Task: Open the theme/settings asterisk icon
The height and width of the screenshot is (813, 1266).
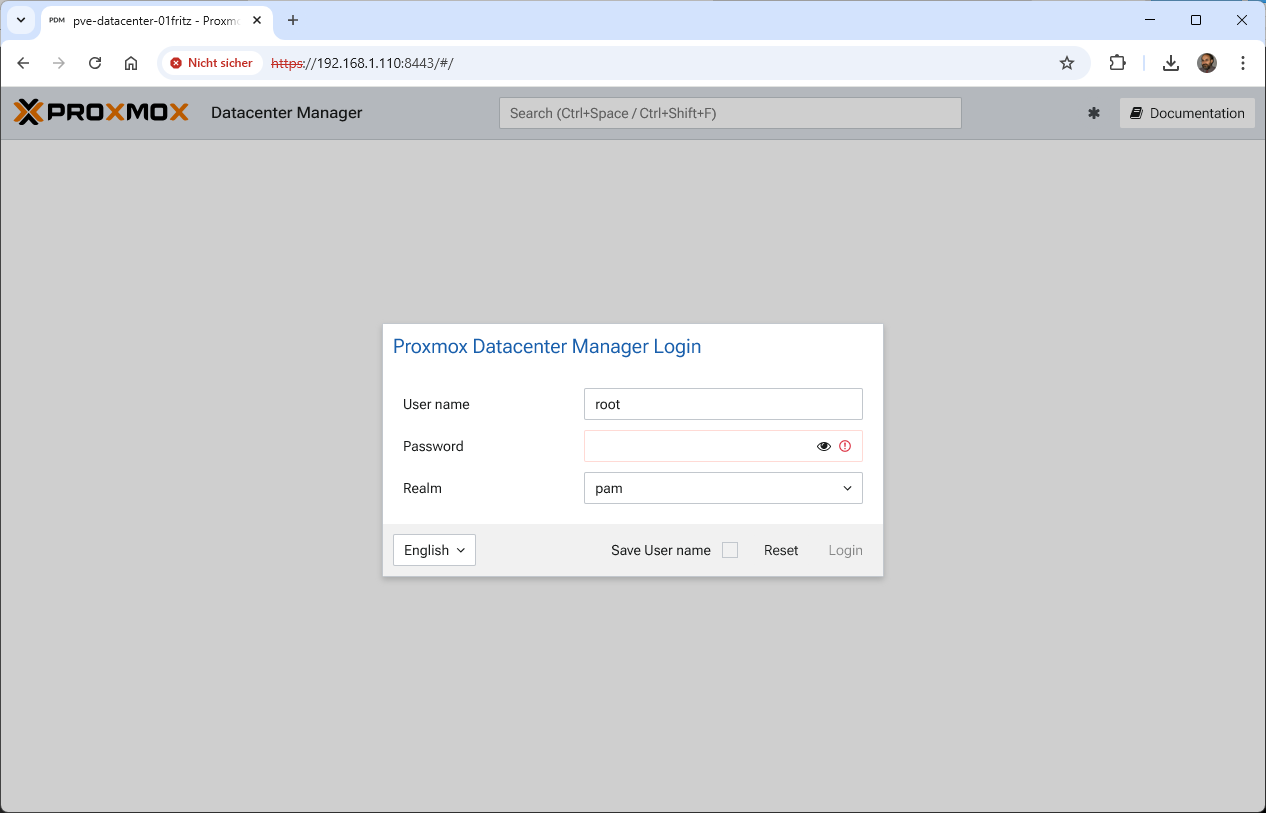Action: click(x=1093, y=113)
